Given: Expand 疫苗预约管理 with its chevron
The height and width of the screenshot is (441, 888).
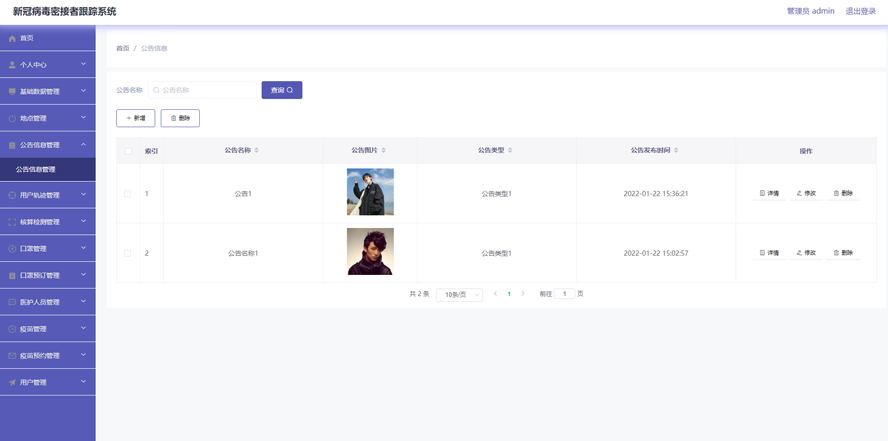Looking at the screenshot, I should pos(83,355).
